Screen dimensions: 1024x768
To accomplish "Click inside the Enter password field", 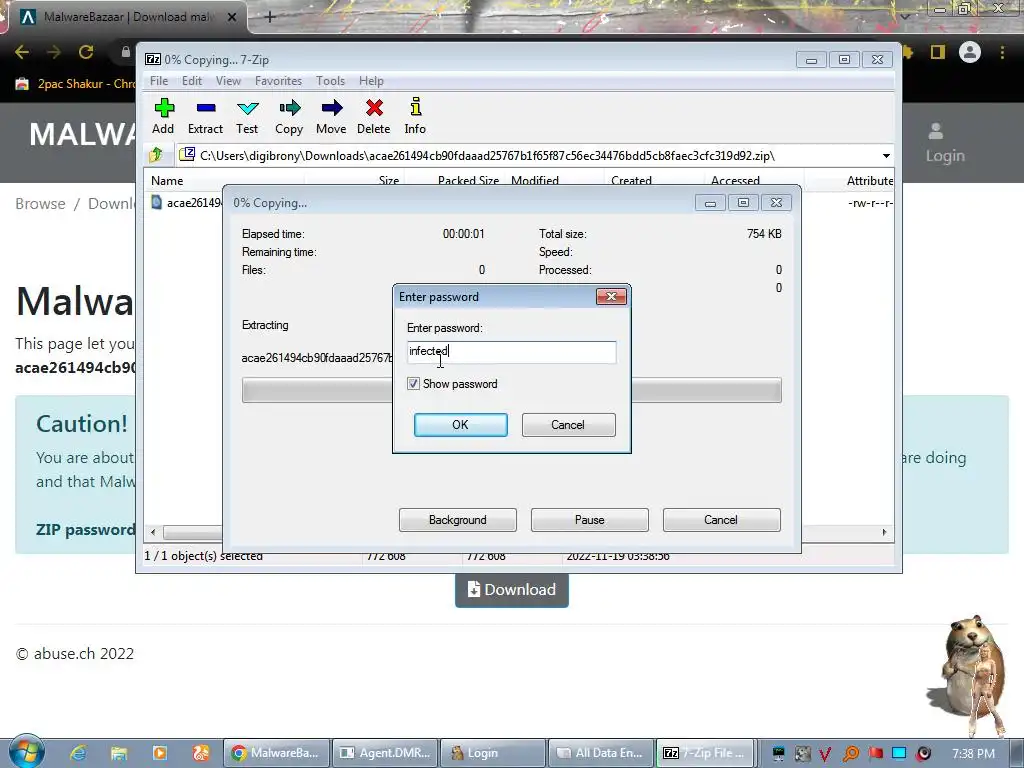I will [511, 351].
